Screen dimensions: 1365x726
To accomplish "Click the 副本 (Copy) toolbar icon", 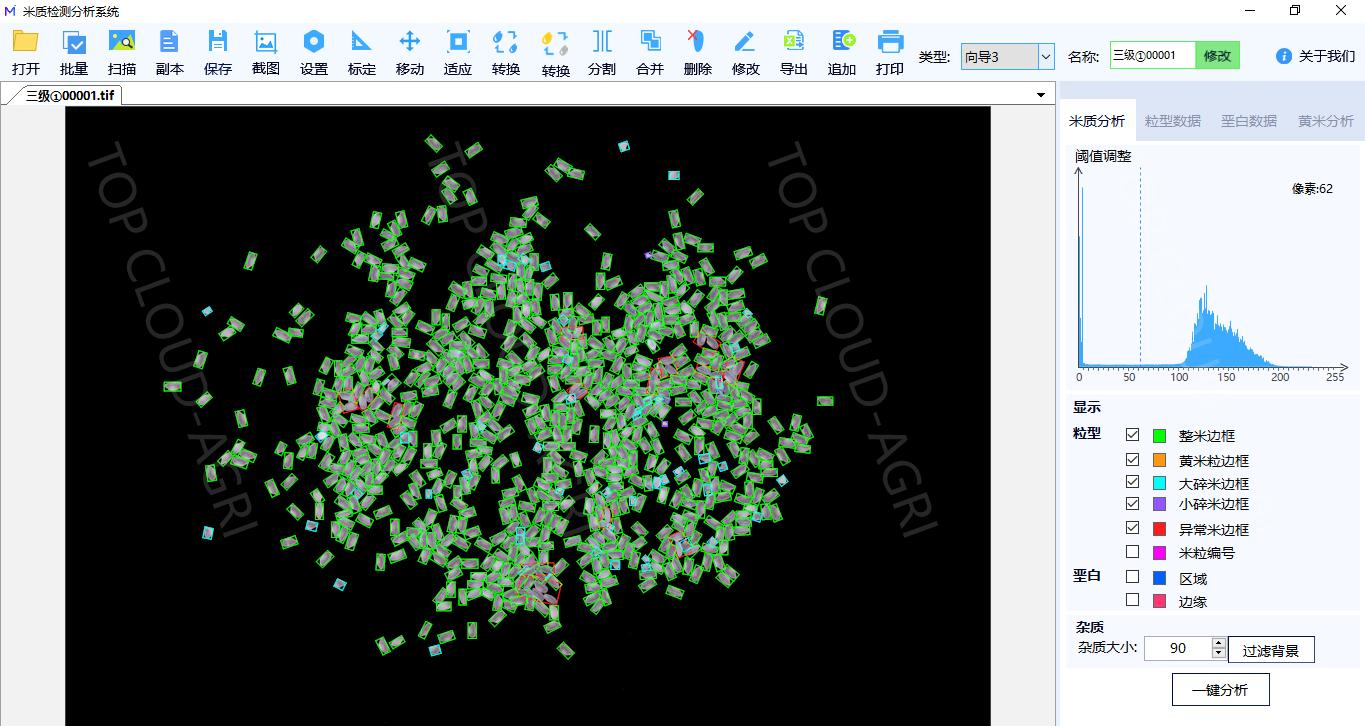I will tap(170, 42).
